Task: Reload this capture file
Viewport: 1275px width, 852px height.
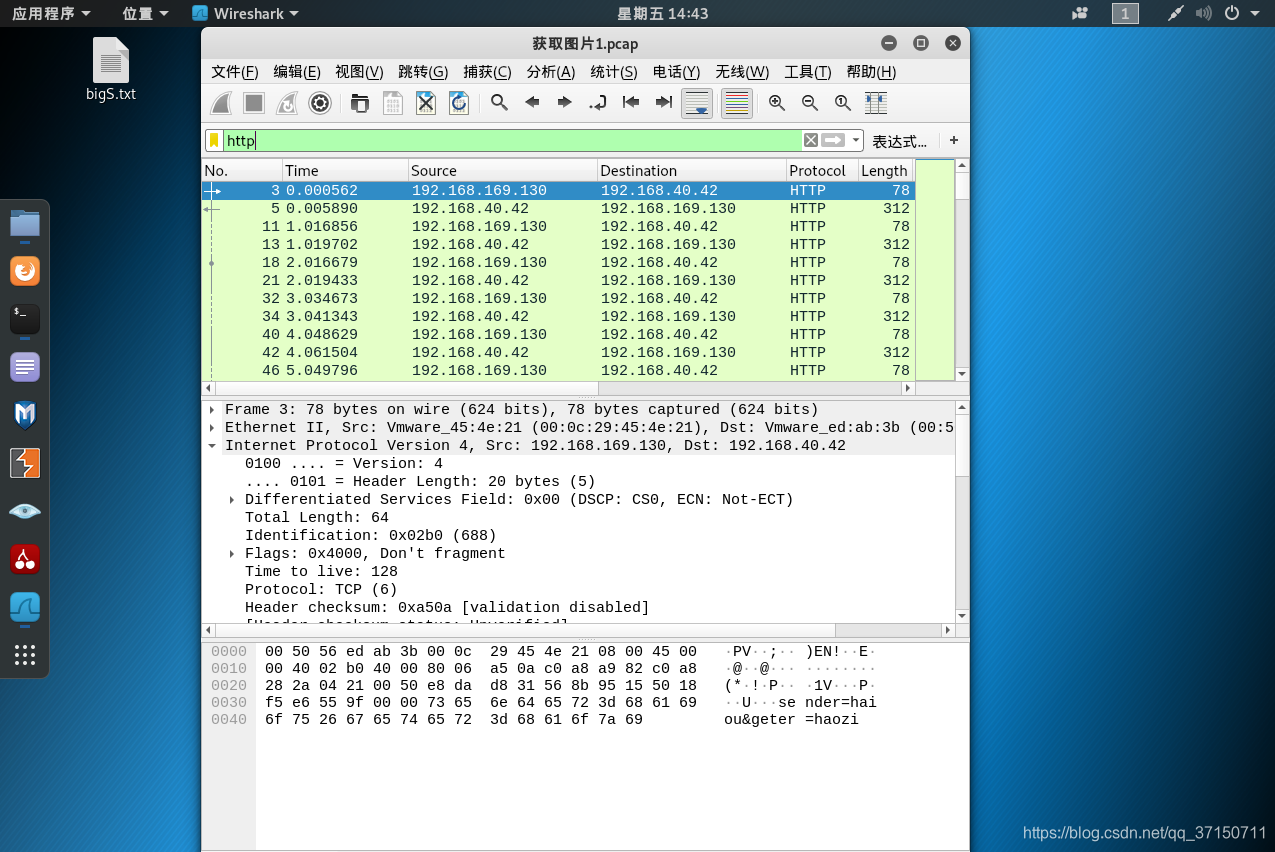Action: tap(459, 103)
